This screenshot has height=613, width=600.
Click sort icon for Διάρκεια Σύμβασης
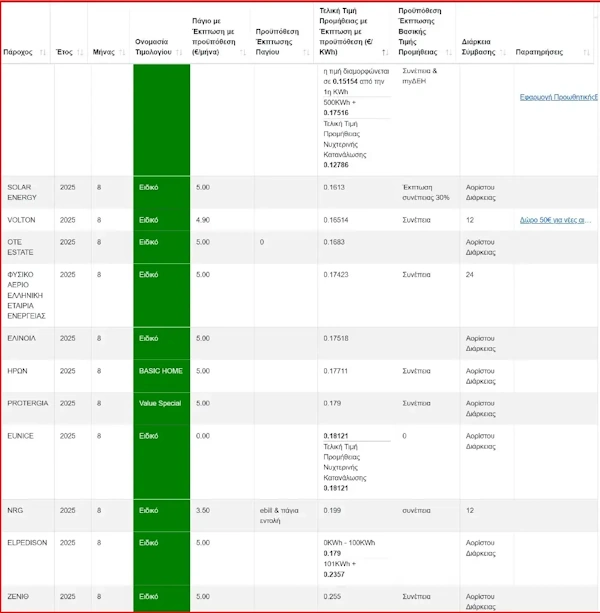point(504,52)
